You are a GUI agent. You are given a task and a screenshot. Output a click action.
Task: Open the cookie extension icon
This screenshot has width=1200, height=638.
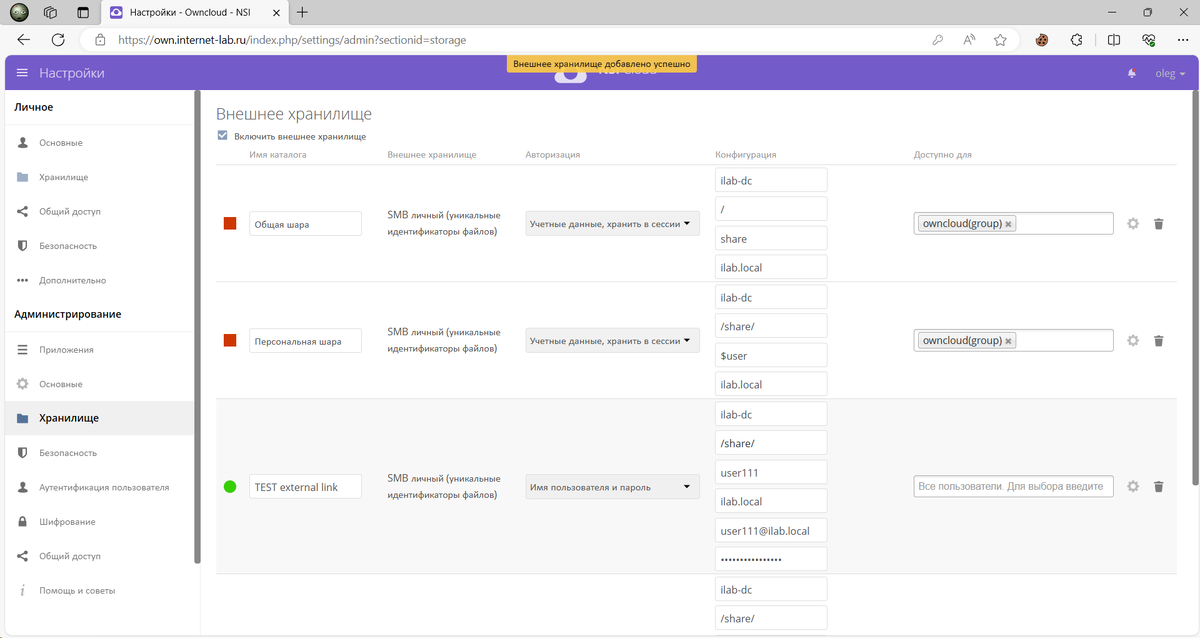tap(1041, 40)
